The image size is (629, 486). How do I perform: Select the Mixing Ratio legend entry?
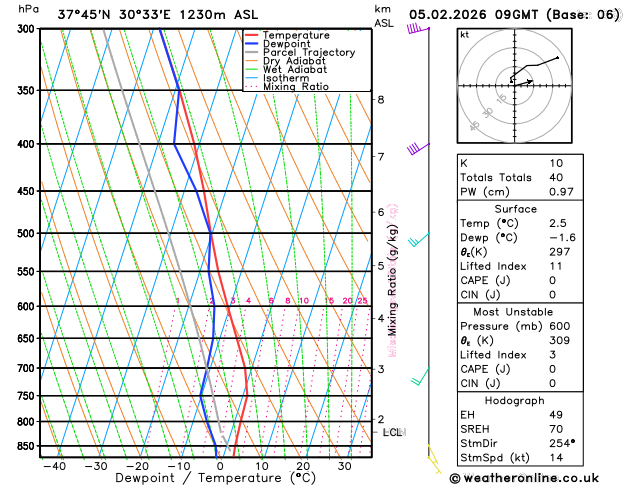click(296, 87)
